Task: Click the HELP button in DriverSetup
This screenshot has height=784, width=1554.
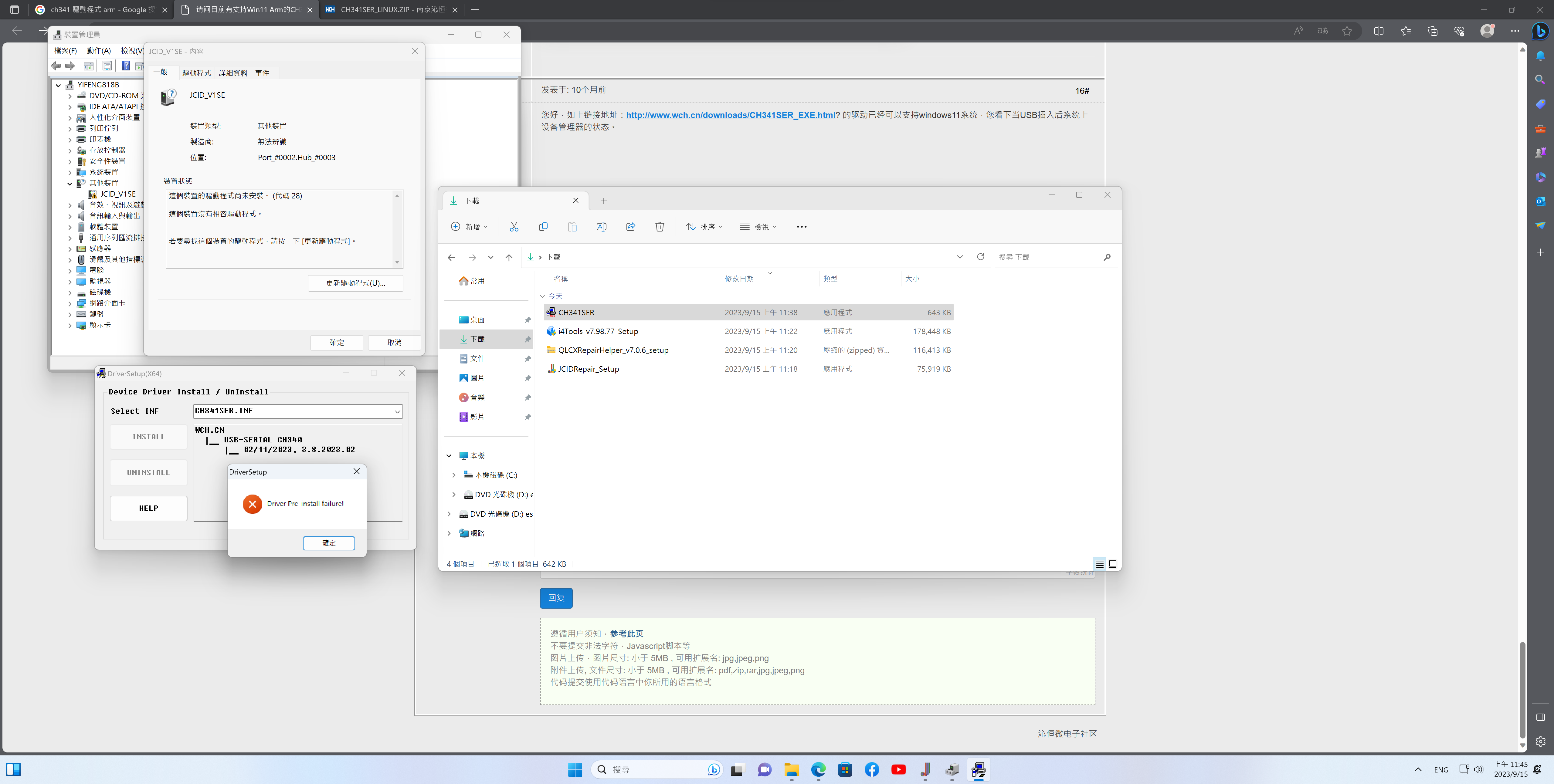Action: click(x=148, y=509)
